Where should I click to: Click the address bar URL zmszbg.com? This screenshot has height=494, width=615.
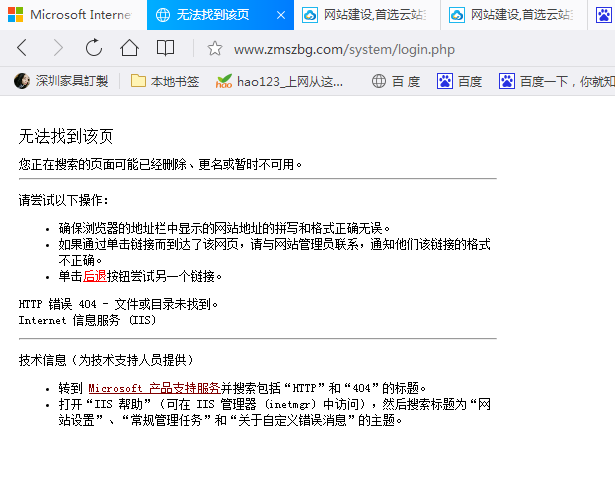[344, 49]
